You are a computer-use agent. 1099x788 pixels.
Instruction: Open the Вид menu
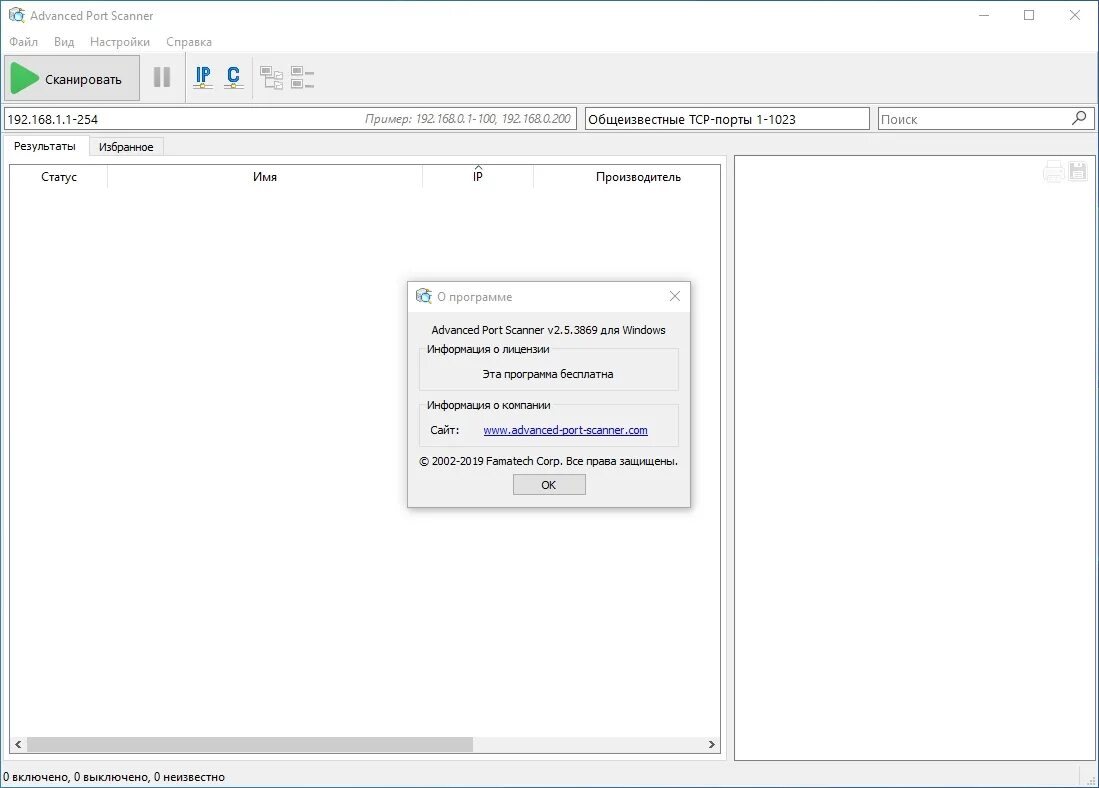[64, 41]
